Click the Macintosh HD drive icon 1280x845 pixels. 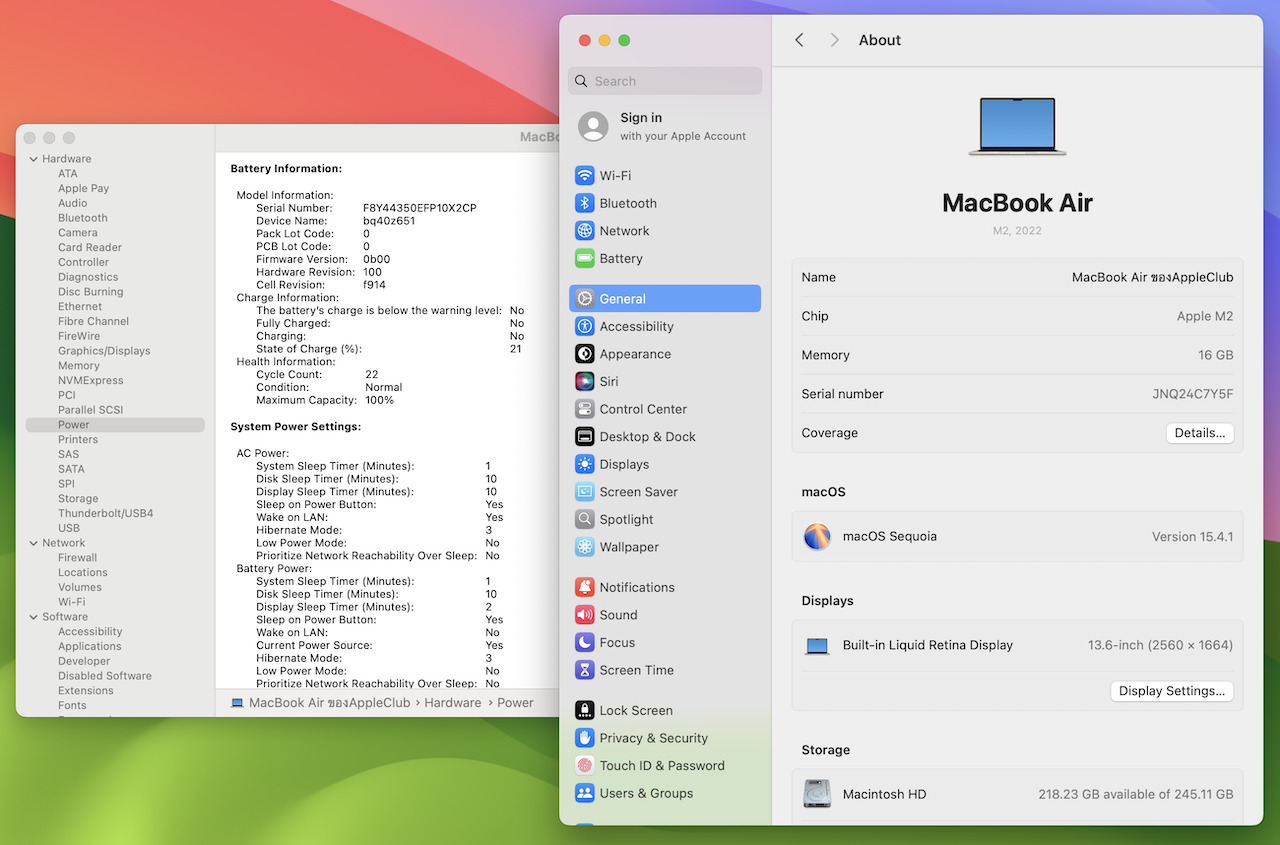[x=817, y=794]
